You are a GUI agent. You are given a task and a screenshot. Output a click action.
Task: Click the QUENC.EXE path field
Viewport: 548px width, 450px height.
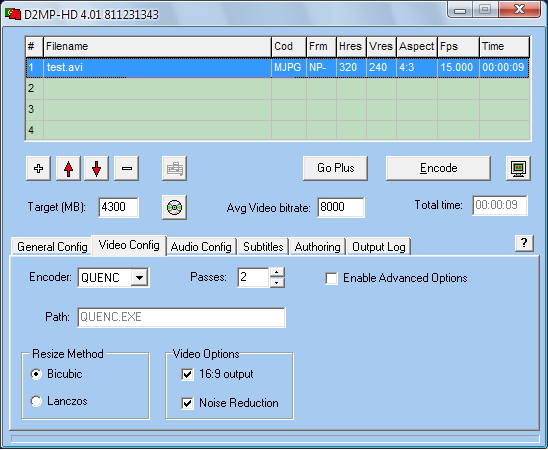tap(181, 317)
